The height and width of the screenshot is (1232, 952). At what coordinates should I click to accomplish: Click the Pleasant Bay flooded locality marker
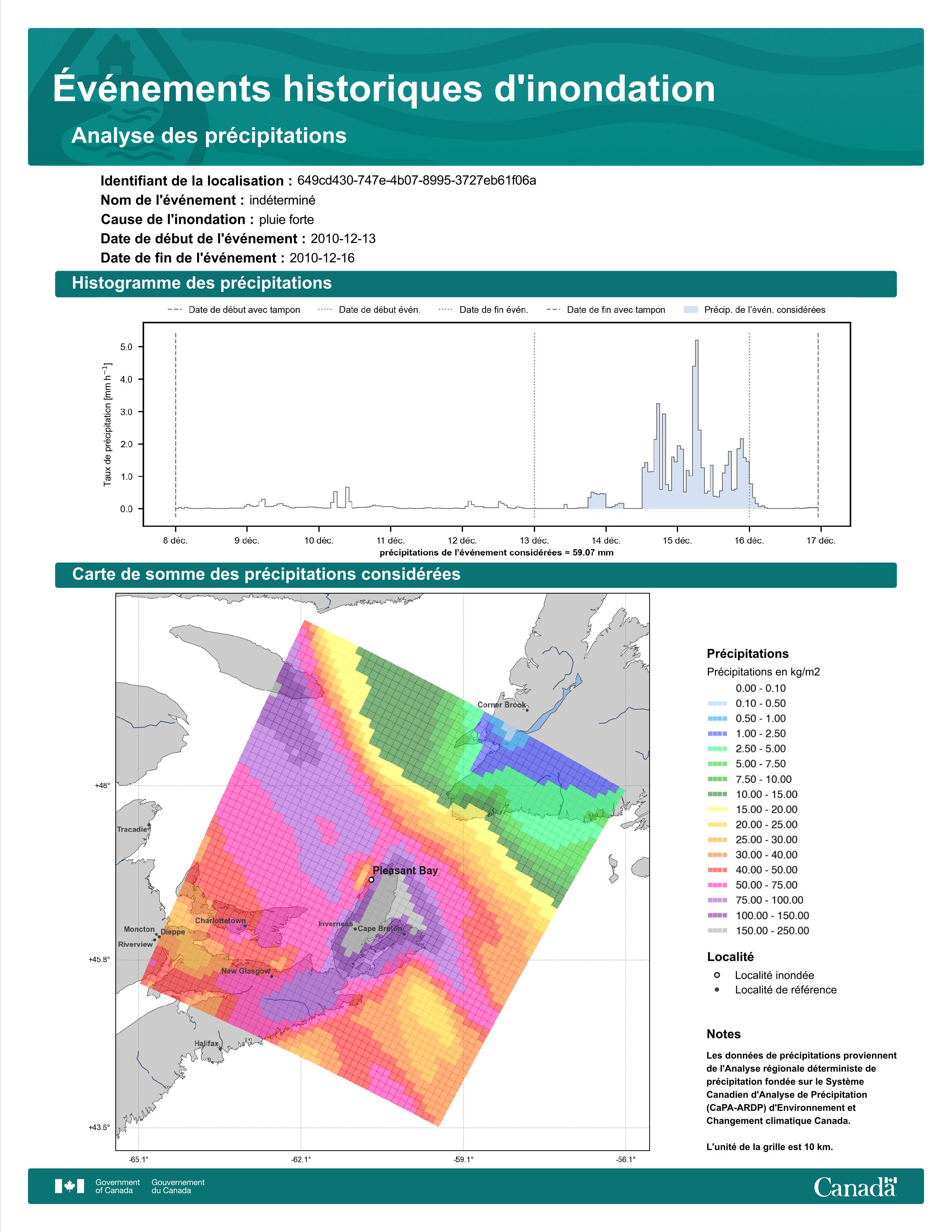(371, 880)
